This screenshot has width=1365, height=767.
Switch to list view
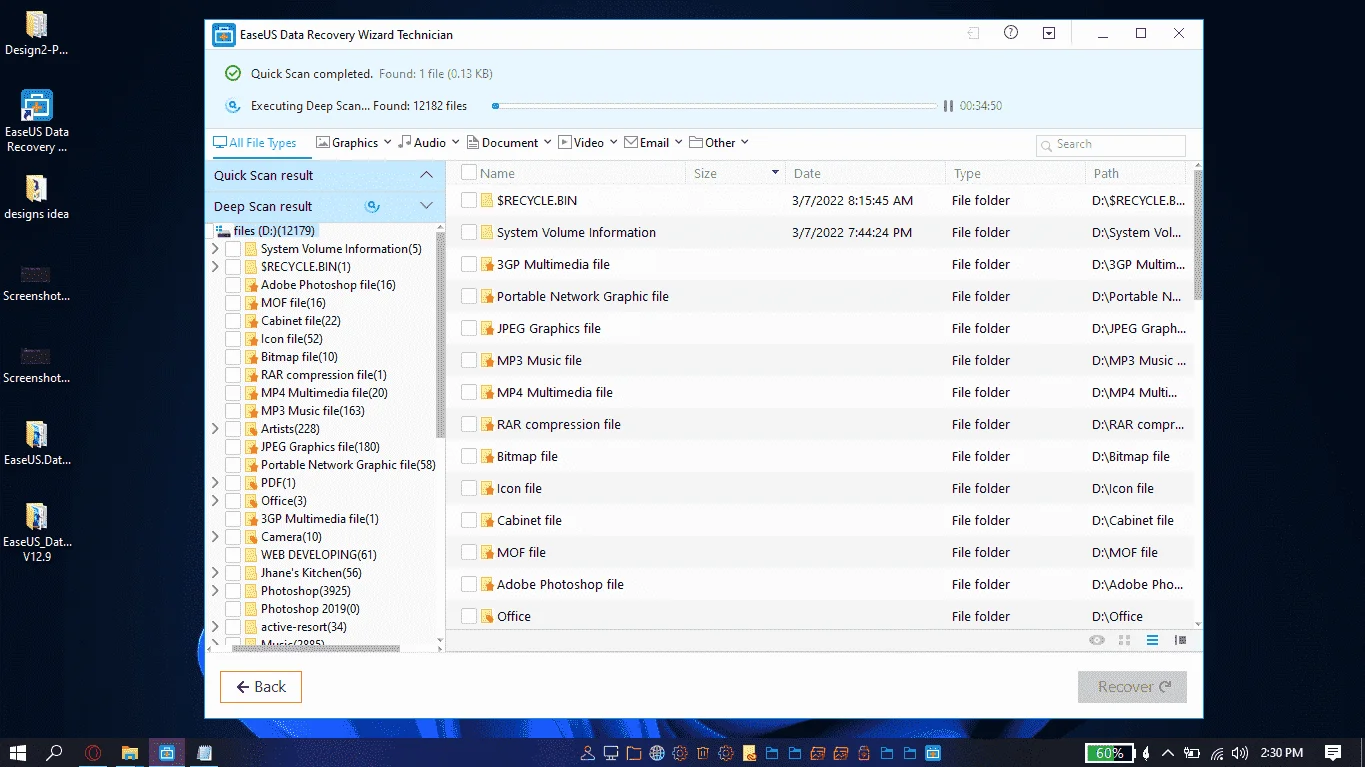tap(1152, 640)
